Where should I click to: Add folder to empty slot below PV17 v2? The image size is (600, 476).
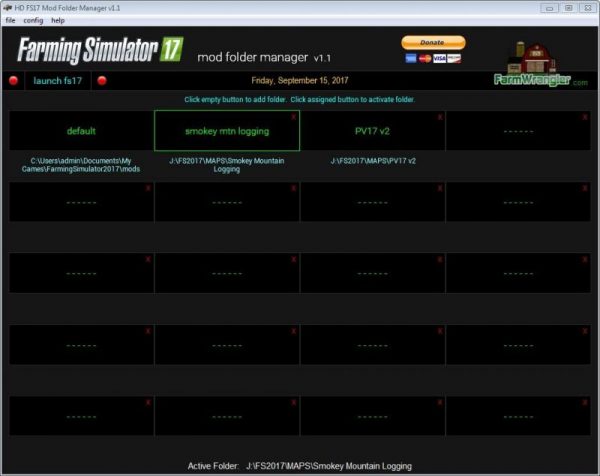tap(372, 202)
